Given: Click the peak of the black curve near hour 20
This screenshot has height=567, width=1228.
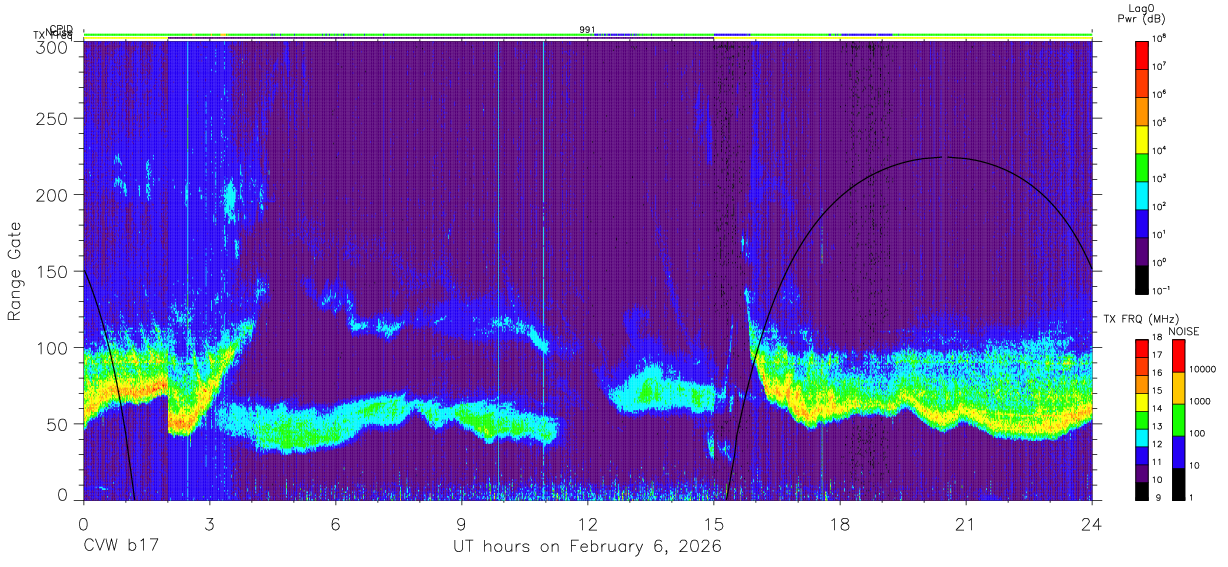Looking at the screenshot, I should [944, 157].
